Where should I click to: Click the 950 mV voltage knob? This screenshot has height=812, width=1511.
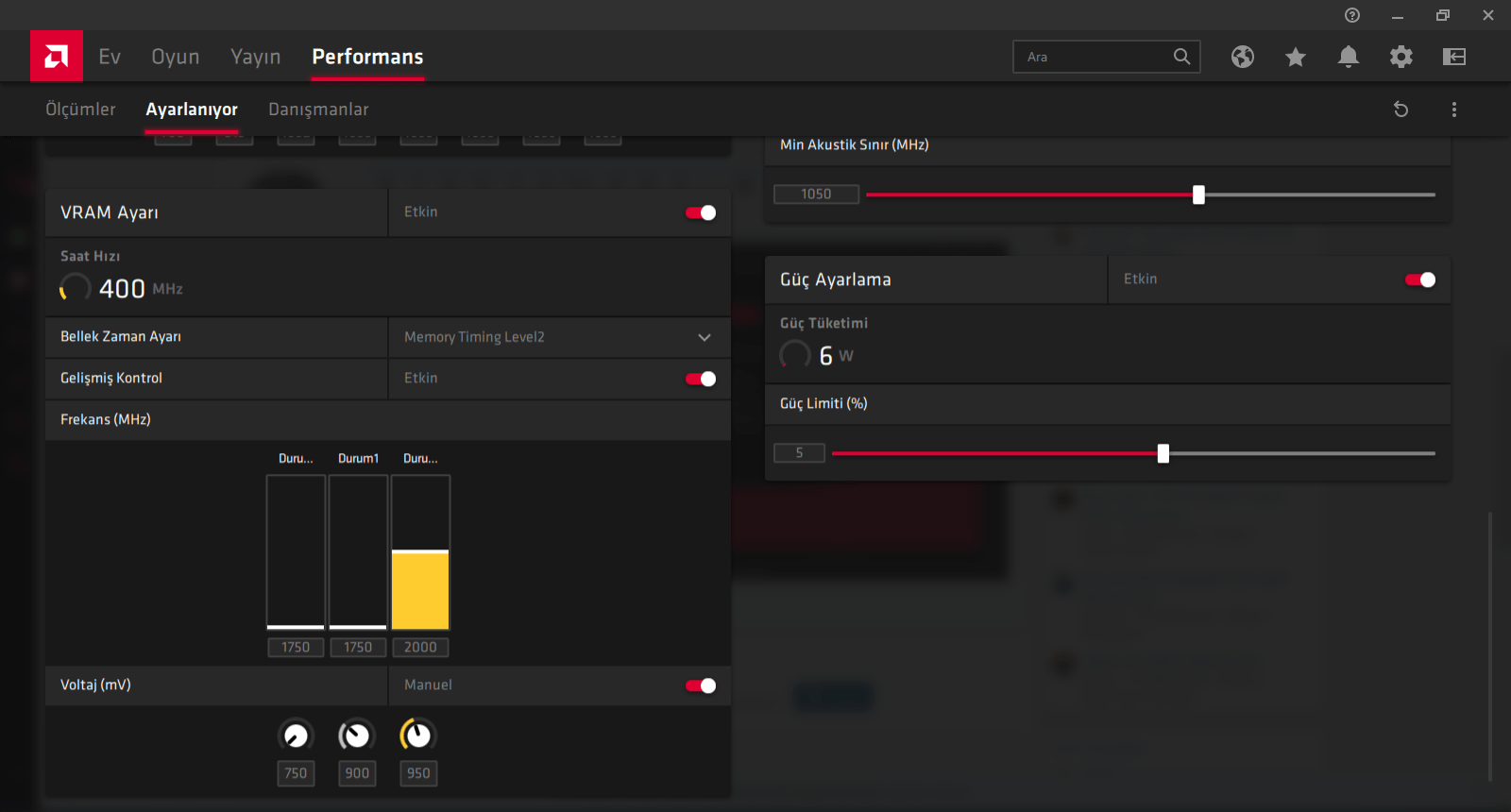point(416,736)
